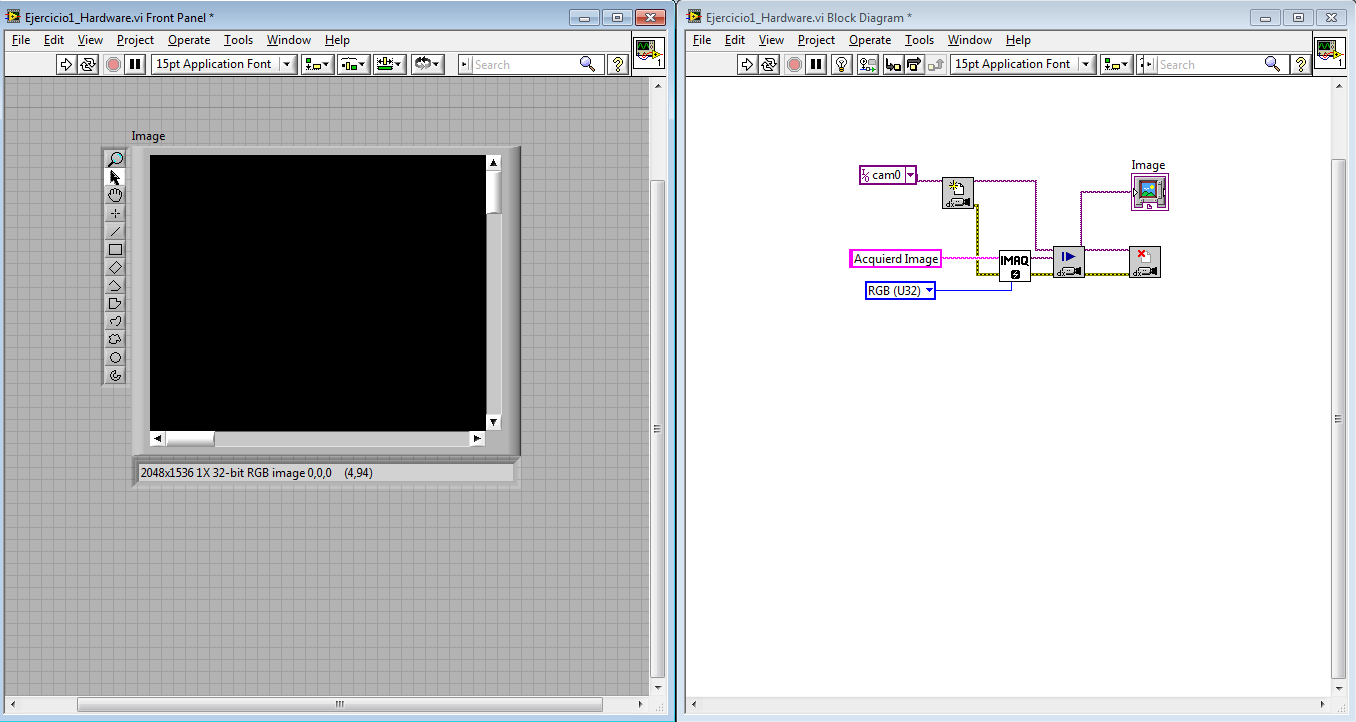Toggle Highlight Execution light bulb
This screenshot has height=722, width=1356.
point(842,64)
